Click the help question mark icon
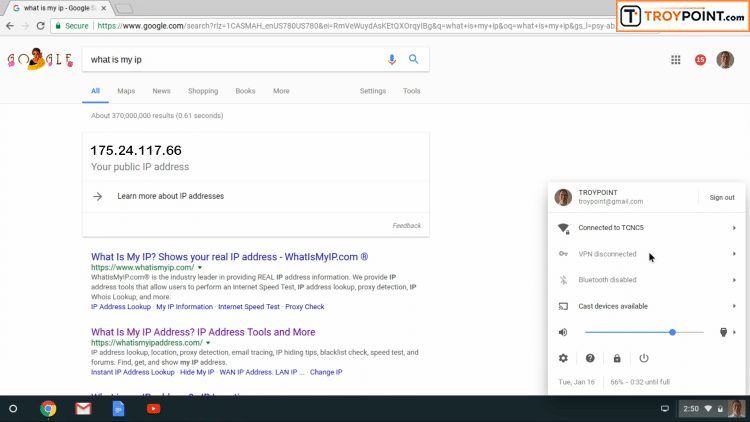Viewport: 750px width, 422px height. 590,358
